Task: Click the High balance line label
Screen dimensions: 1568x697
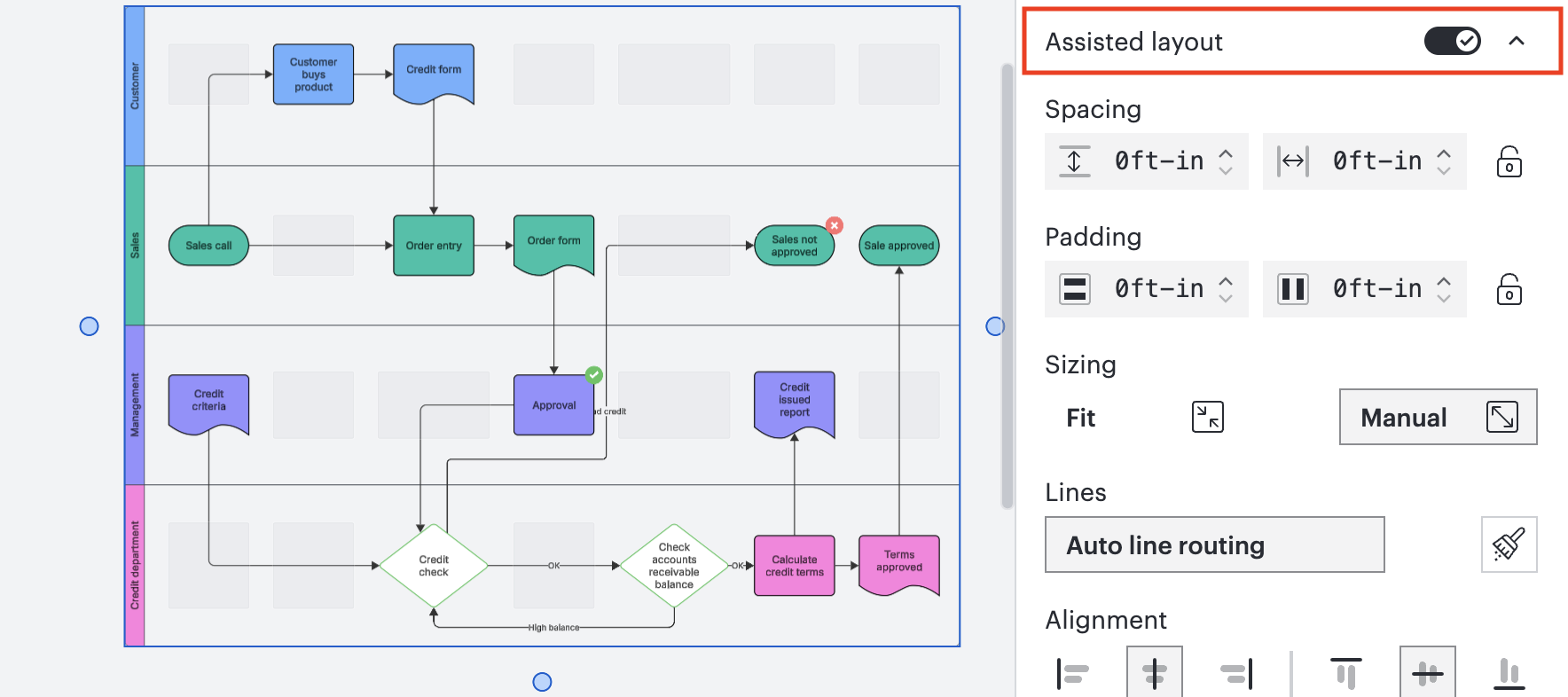Action: [x=553, y=628]
